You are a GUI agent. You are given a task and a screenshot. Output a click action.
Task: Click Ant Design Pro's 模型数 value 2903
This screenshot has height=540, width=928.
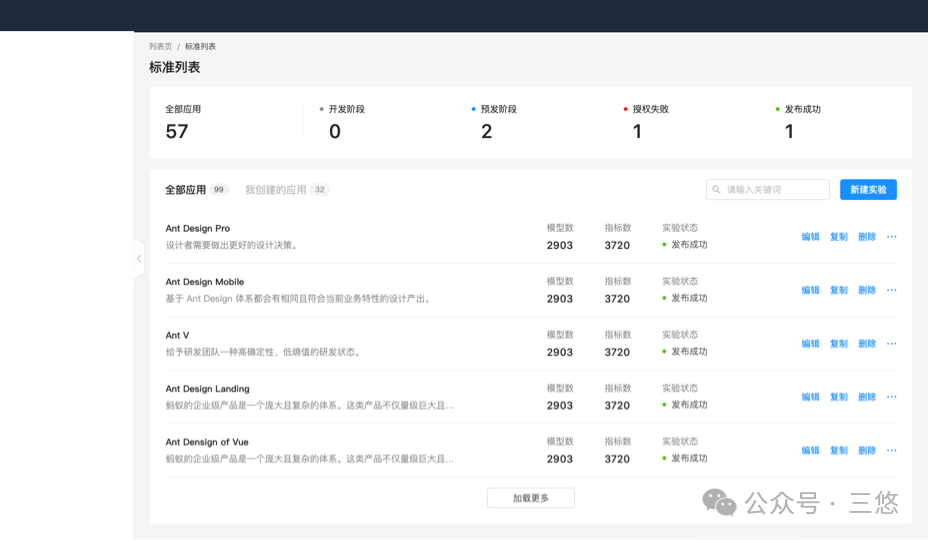click(x=560, y=245)
